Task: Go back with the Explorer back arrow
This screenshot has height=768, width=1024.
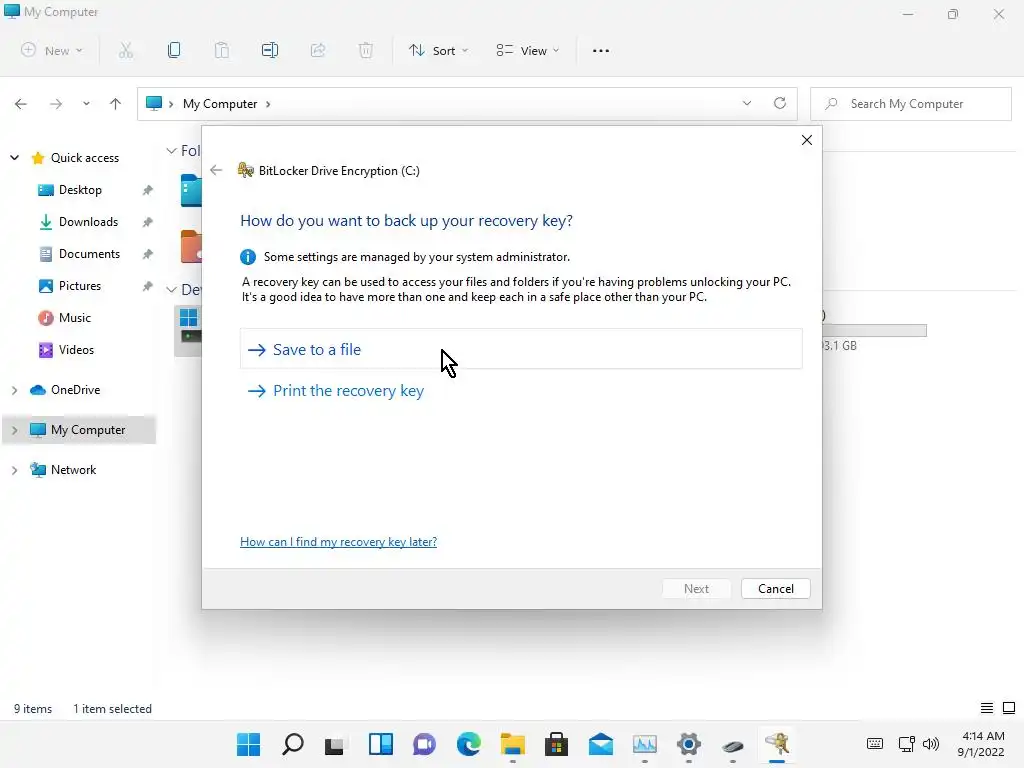Action: [x=21, y=104]
